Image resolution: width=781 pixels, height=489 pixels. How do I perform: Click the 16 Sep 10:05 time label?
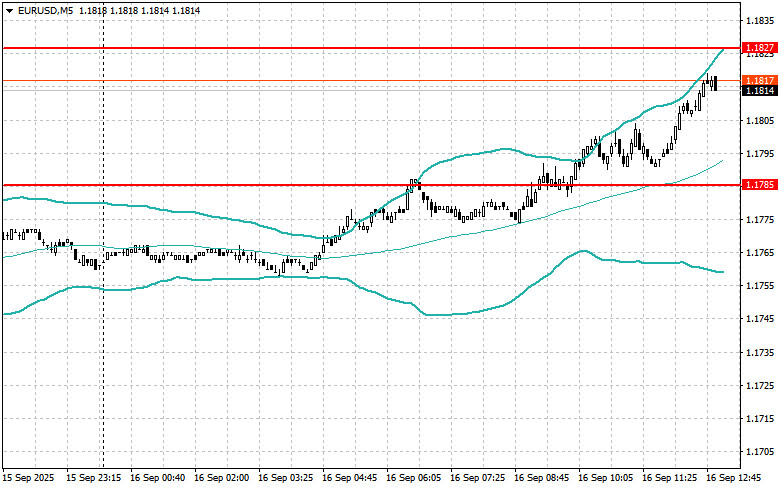(x=605, y=478)
